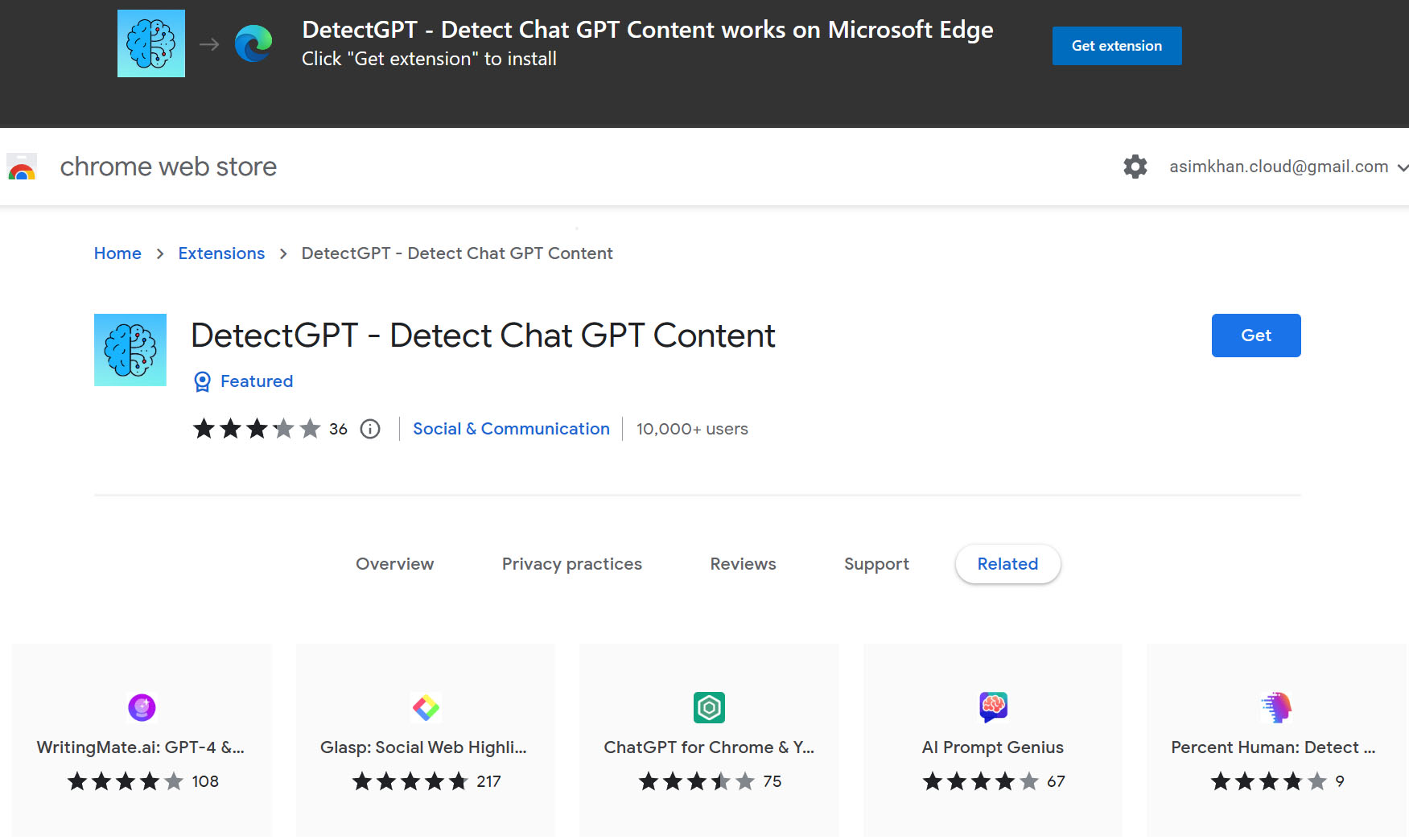Click the Featured badge ribbon icon
The height and width of the screenshot is (840, 1409).
point(202,381)
